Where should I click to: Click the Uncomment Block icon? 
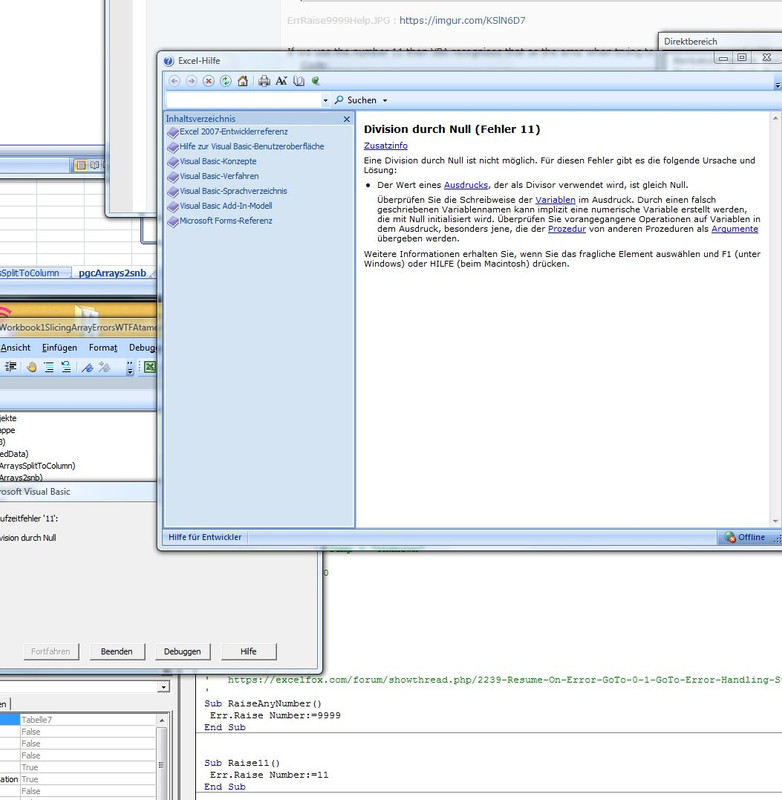coord(66,367)
